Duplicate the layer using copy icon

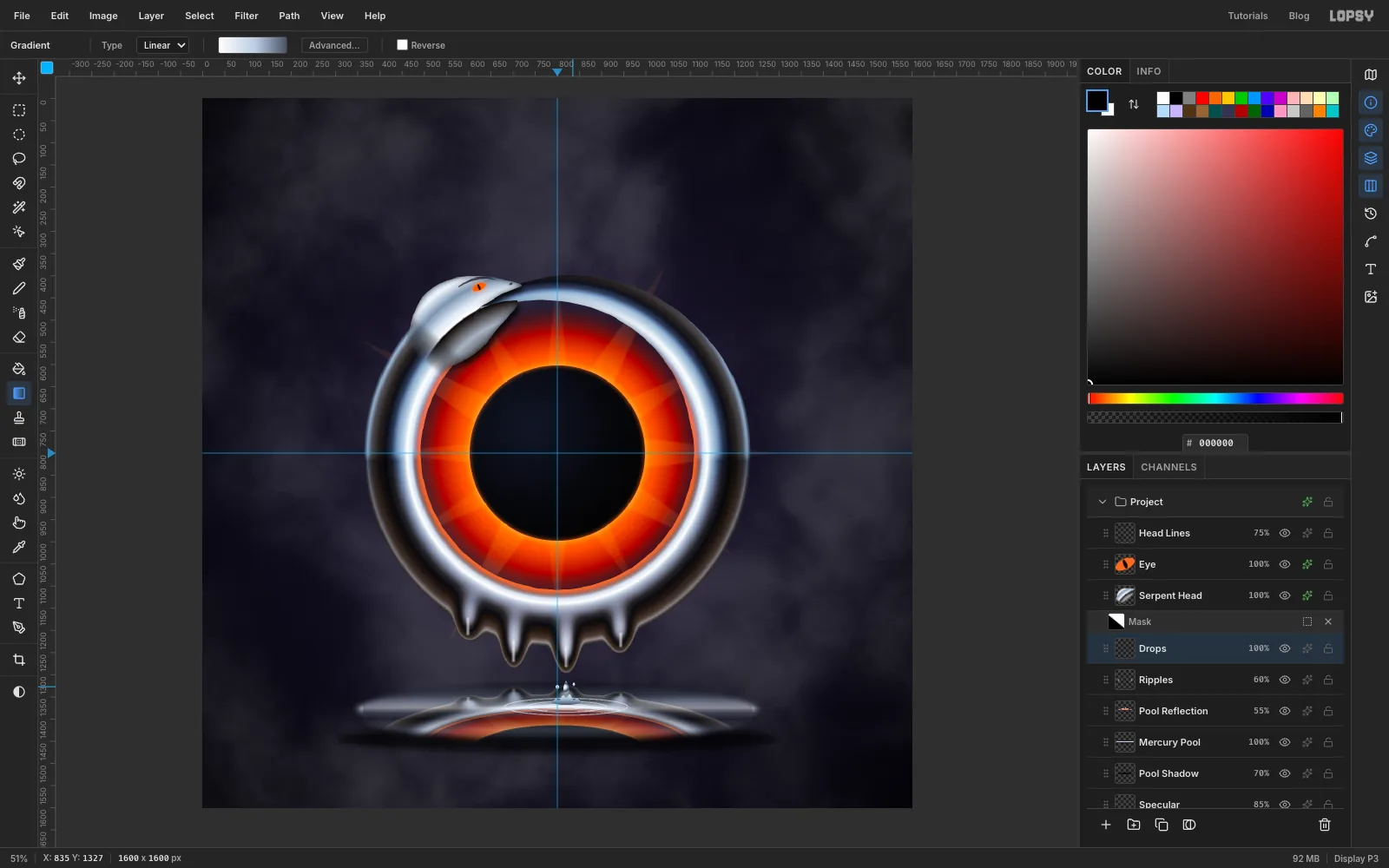[x=1162, y=825]
